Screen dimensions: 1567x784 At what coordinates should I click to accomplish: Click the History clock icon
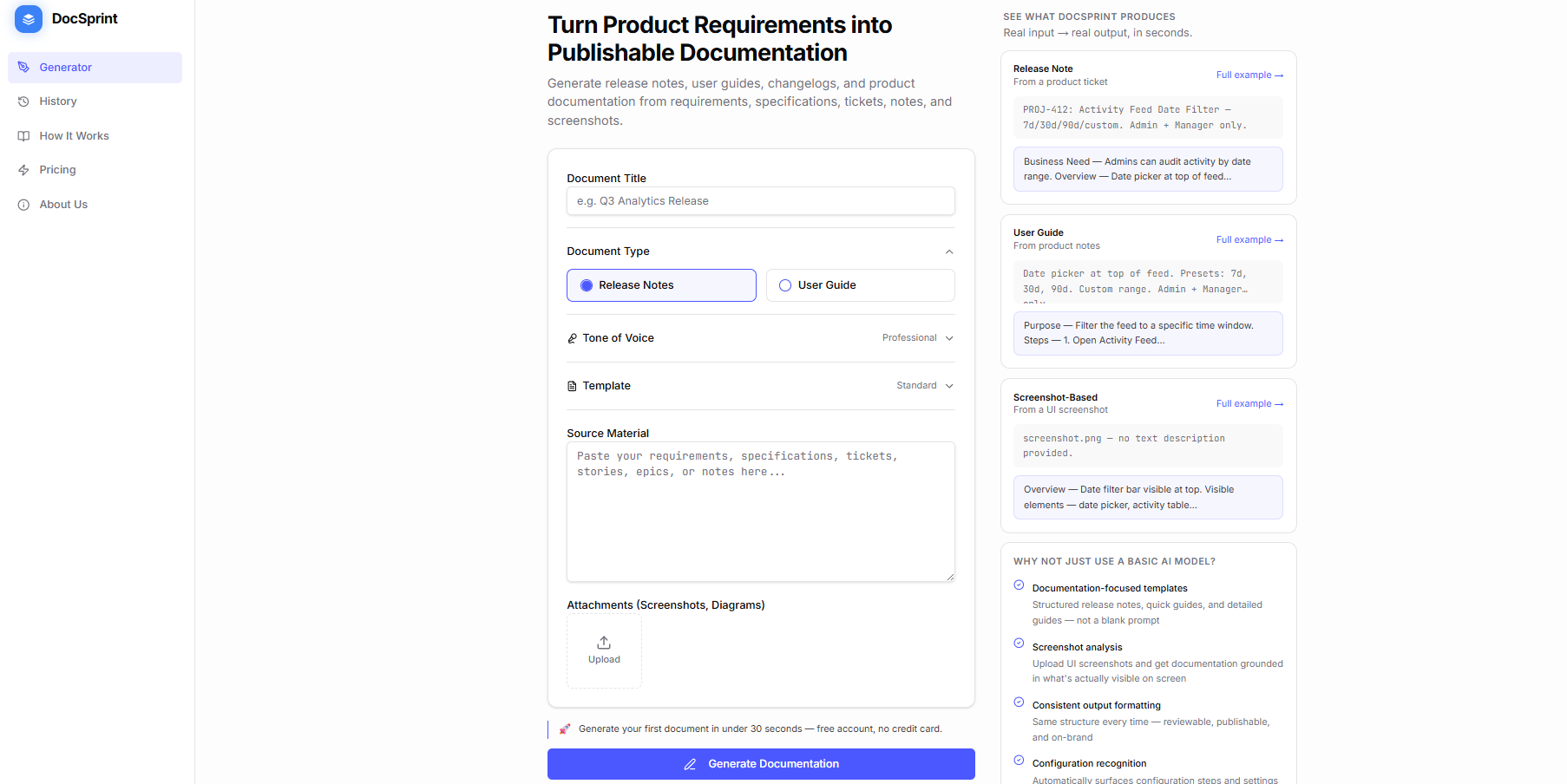pos(23,101)
